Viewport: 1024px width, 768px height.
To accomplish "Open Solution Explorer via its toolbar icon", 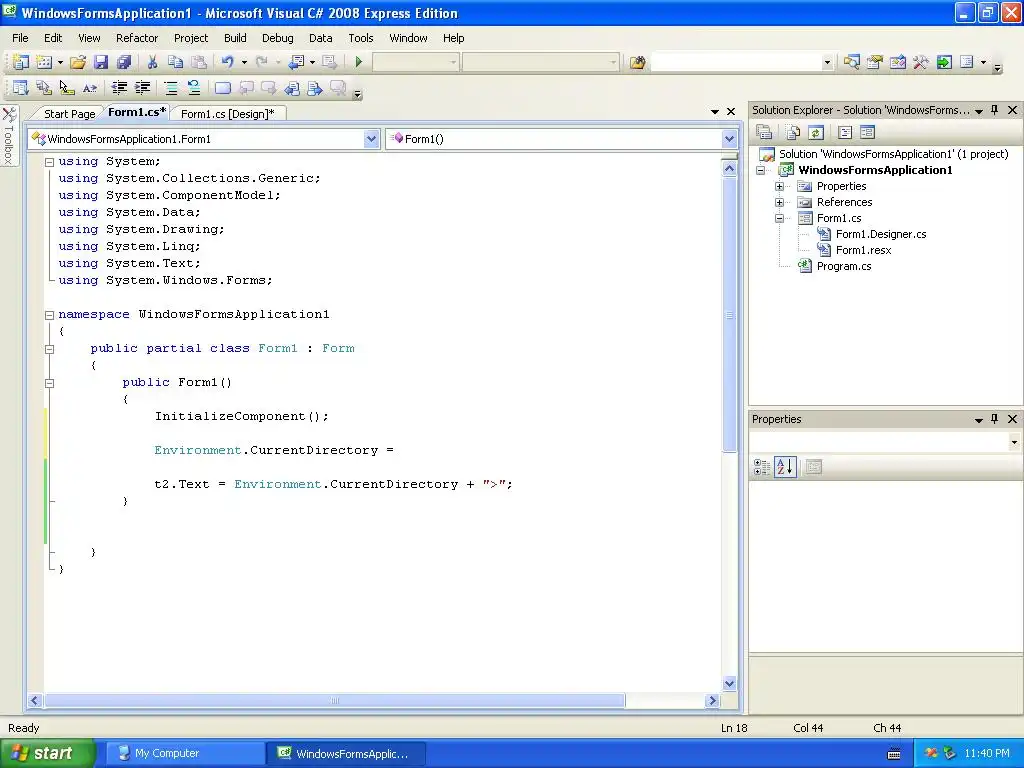I will point(852,62).
